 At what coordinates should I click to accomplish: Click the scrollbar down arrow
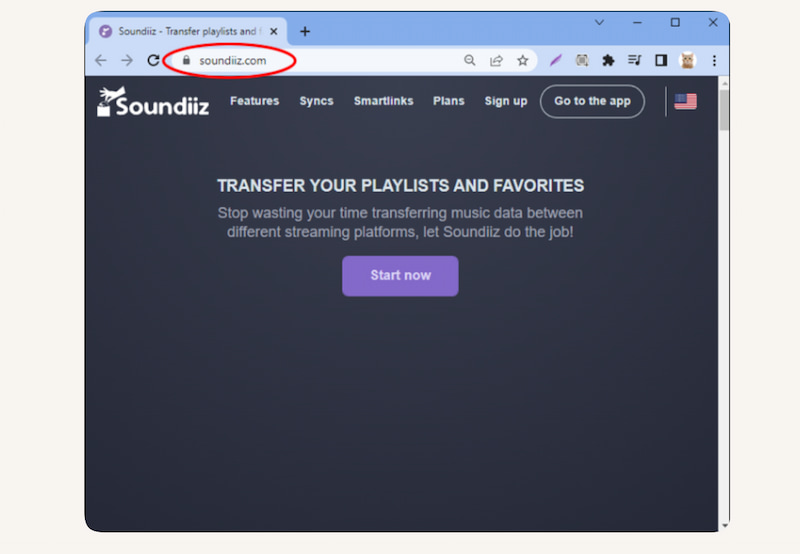[x=724, y=526]
